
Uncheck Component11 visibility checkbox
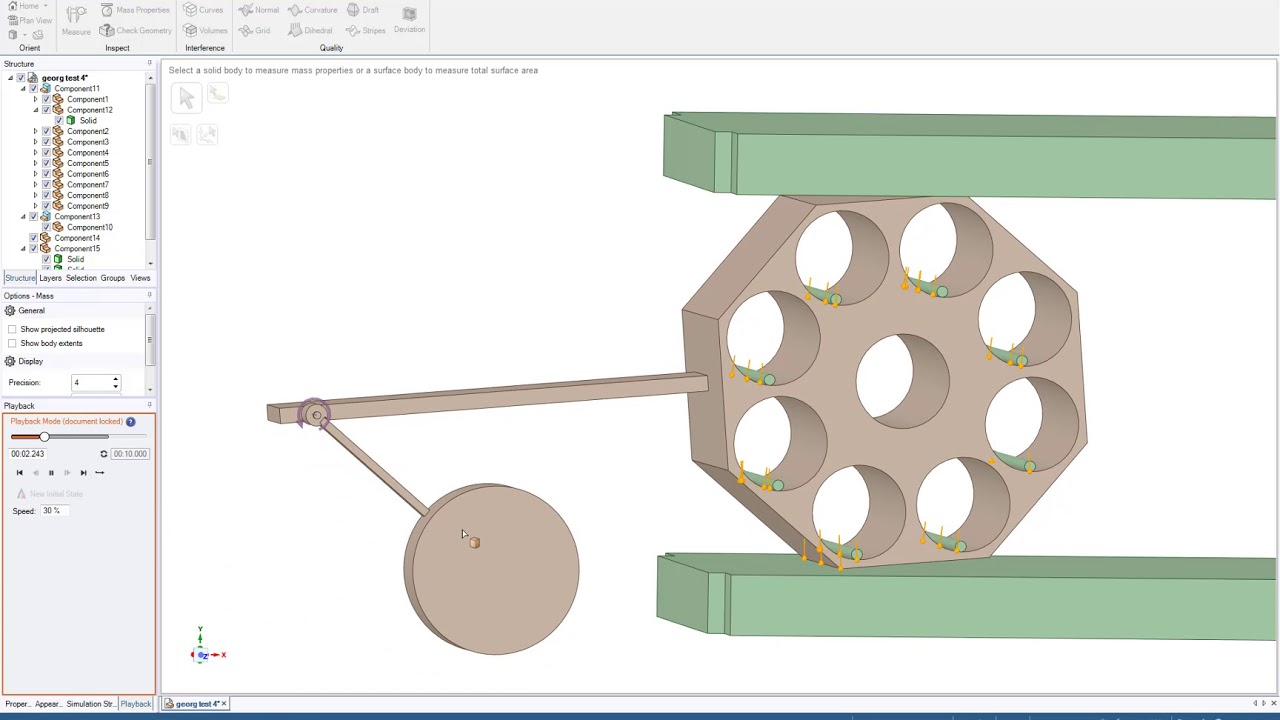[x=33, y=89]
